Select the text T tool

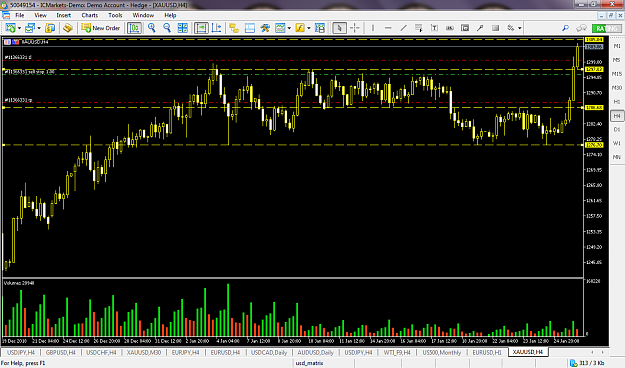tap(434, 28)
